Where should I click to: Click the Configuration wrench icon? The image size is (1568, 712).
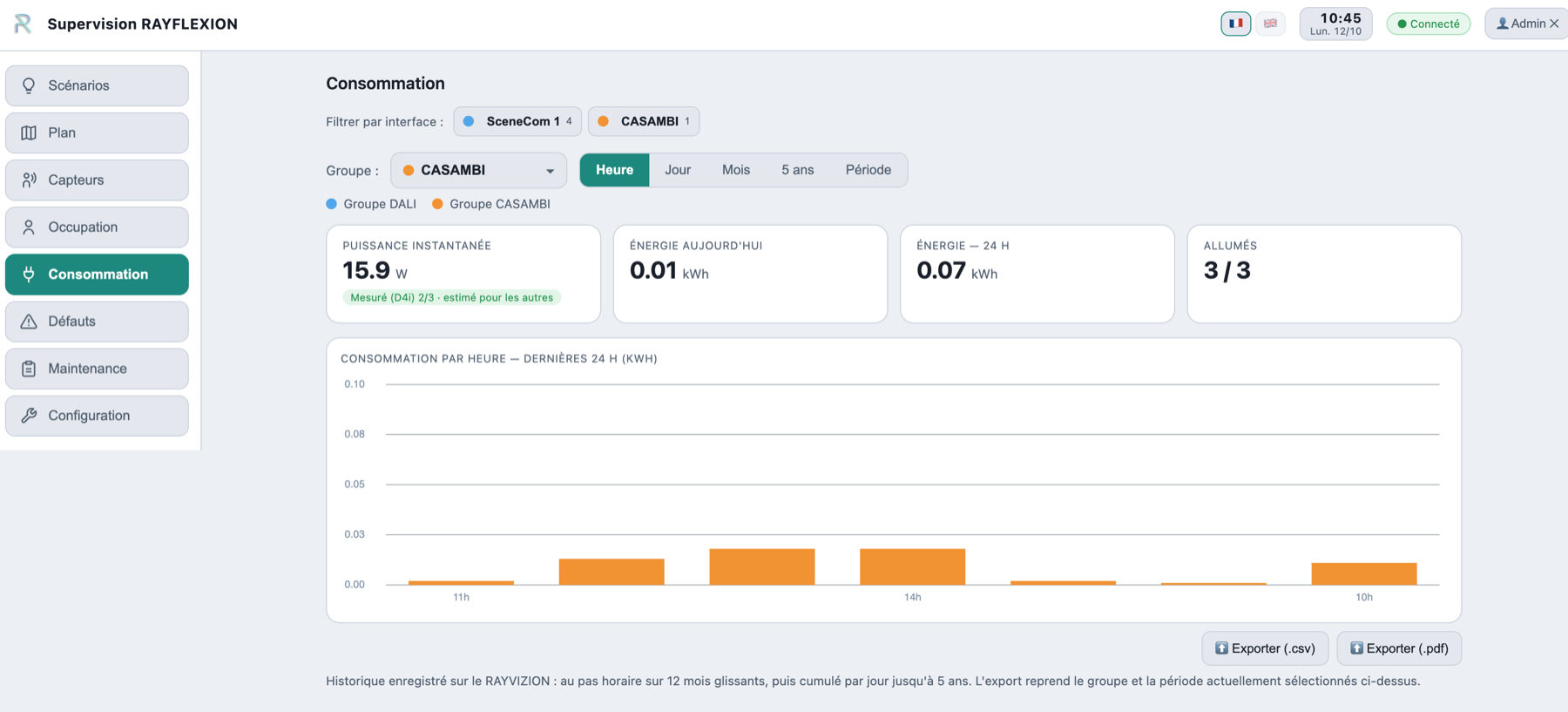point(29,416)
